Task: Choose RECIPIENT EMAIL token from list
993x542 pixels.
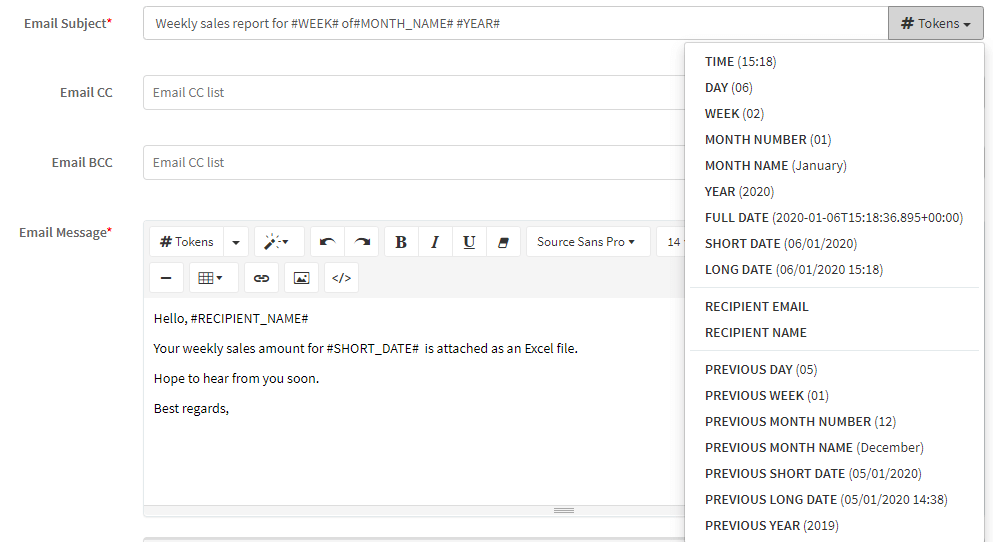Action: pyautogui.click(x=756, y=307)
